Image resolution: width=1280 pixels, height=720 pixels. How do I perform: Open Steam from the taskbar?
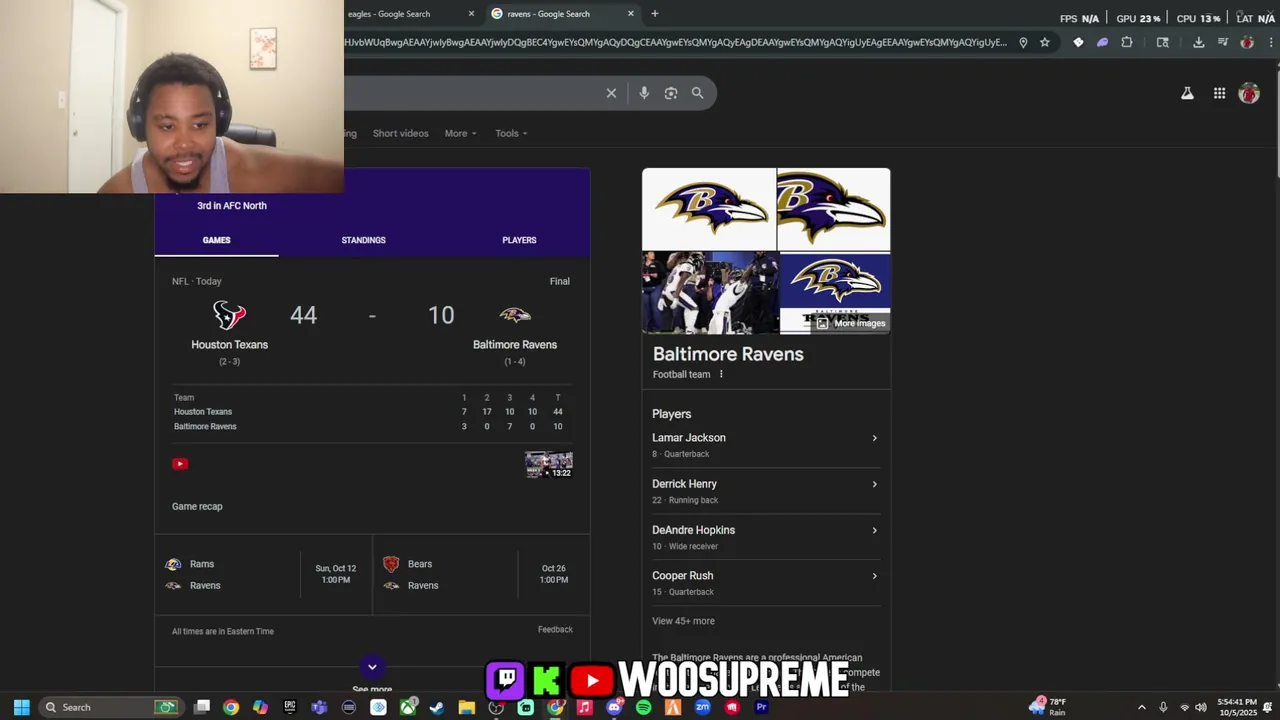(x=437, y=707)
